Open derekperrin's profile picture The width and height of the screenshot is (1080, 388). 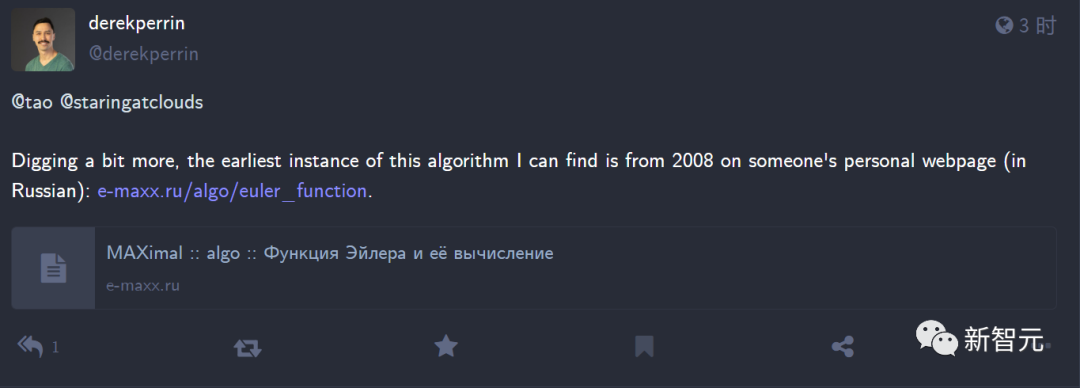pos(43,39)
